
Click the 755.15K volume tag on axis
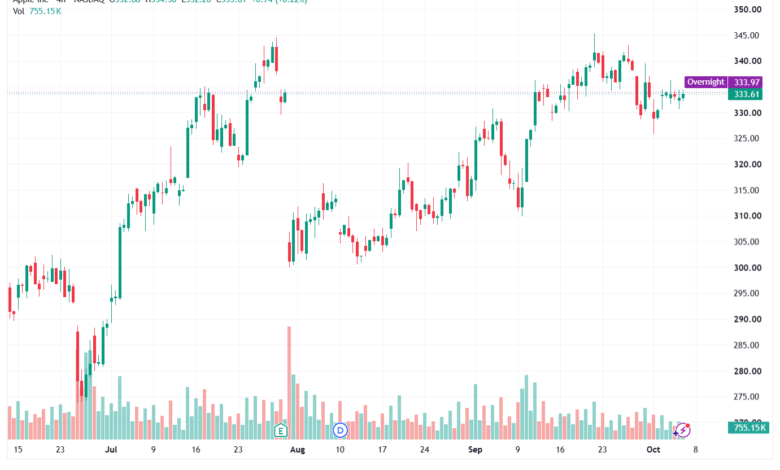[x=748, y=428]
